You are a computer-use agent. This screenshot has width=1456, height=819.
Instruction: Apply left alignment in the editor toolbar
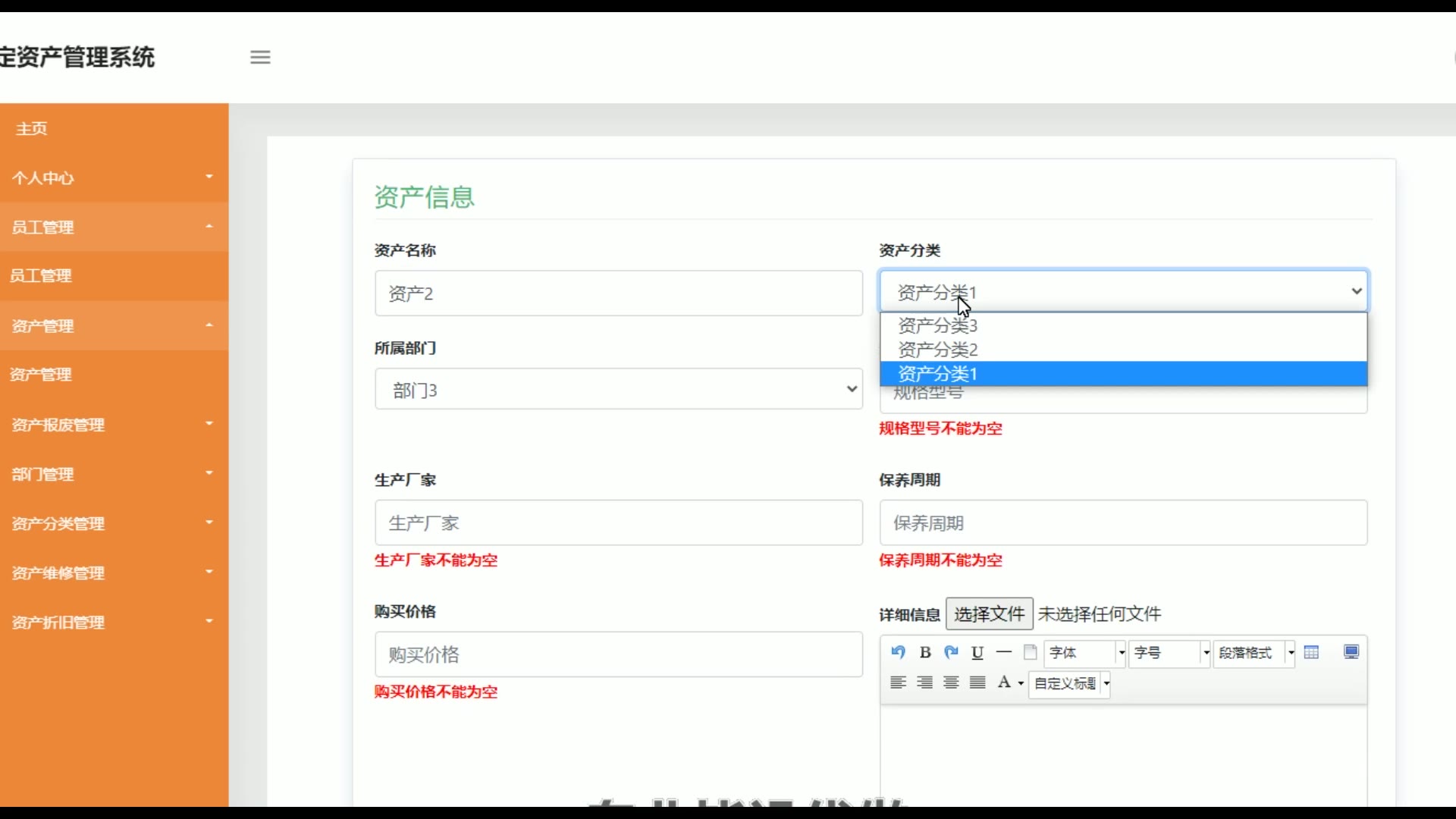[x=899, y=682]
